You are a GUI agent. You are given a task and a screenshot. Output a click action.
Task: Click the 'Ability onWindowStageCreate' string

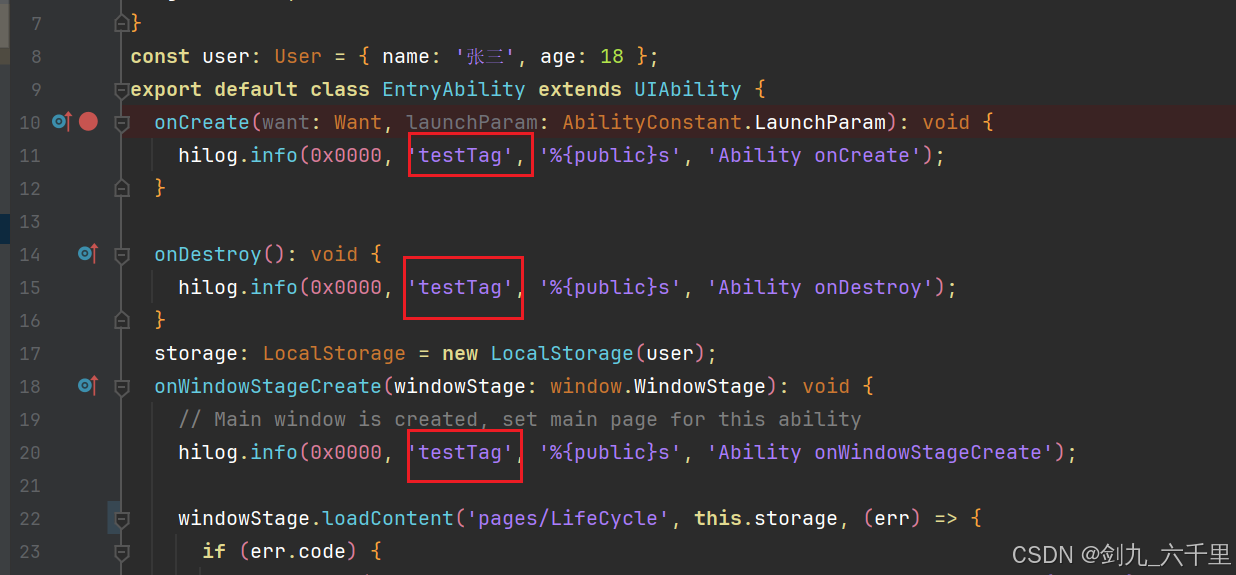pyautogui.click(x=880, y=452)
